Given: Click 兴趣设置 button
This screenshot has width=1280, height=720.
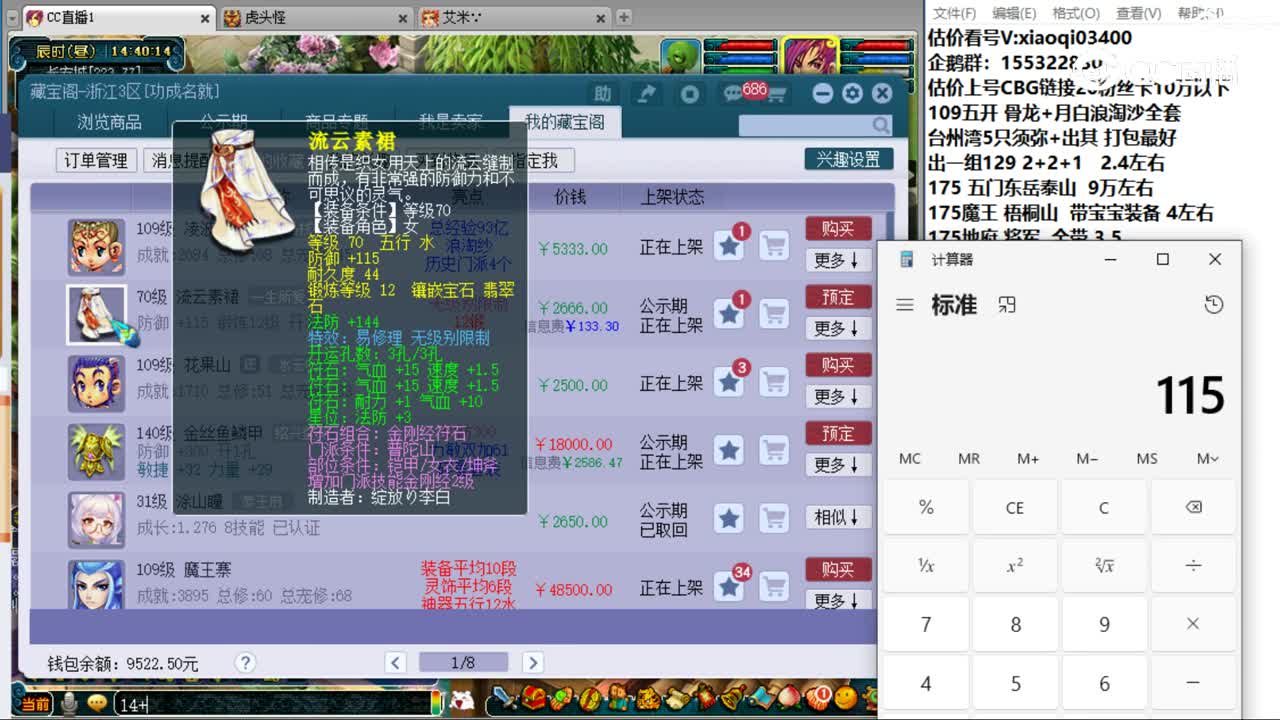Looking at the screenshot, I should coord(849,159).
